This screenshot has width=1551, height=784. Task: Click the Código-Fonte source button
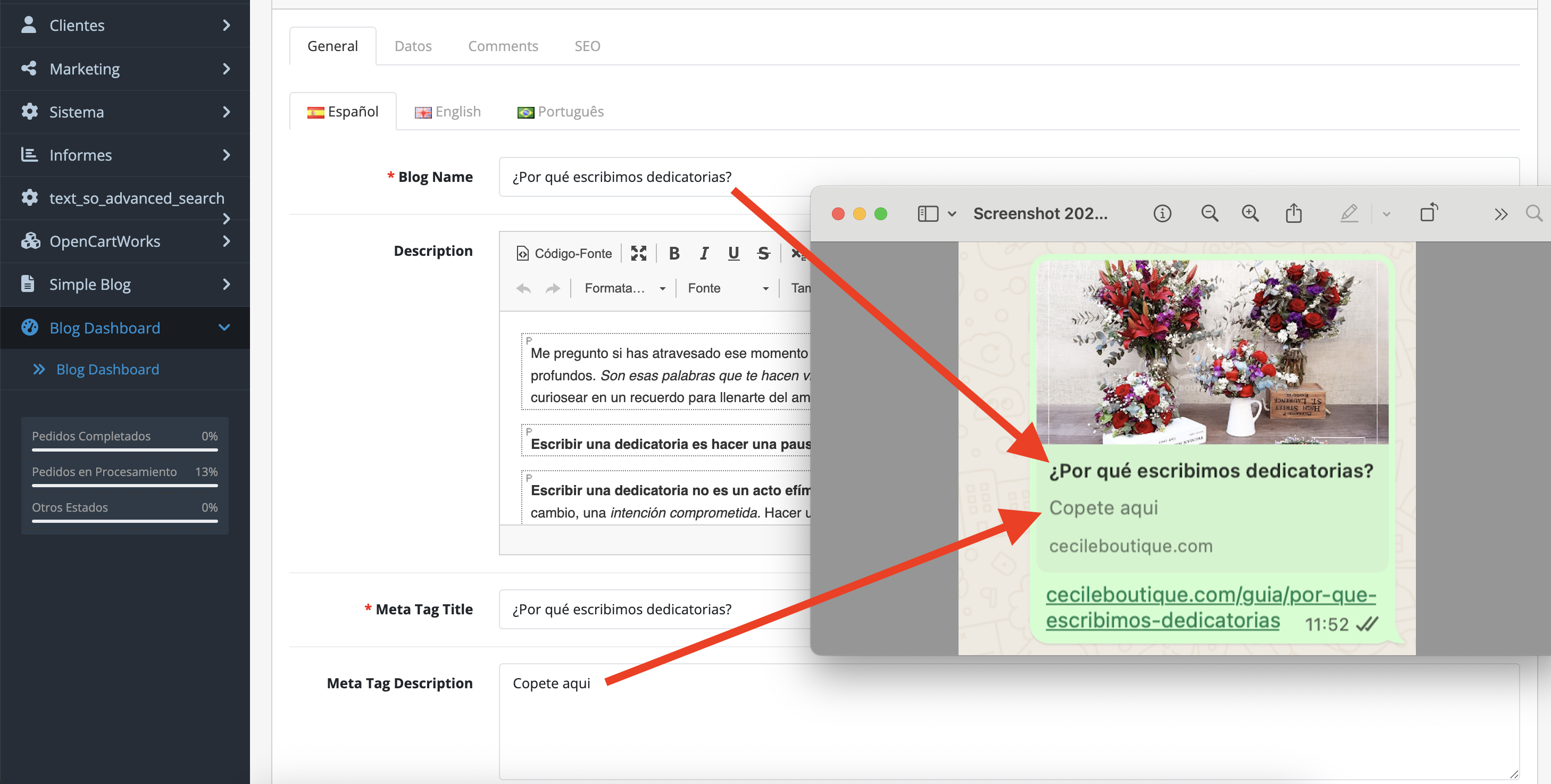(x=564, y=254)
